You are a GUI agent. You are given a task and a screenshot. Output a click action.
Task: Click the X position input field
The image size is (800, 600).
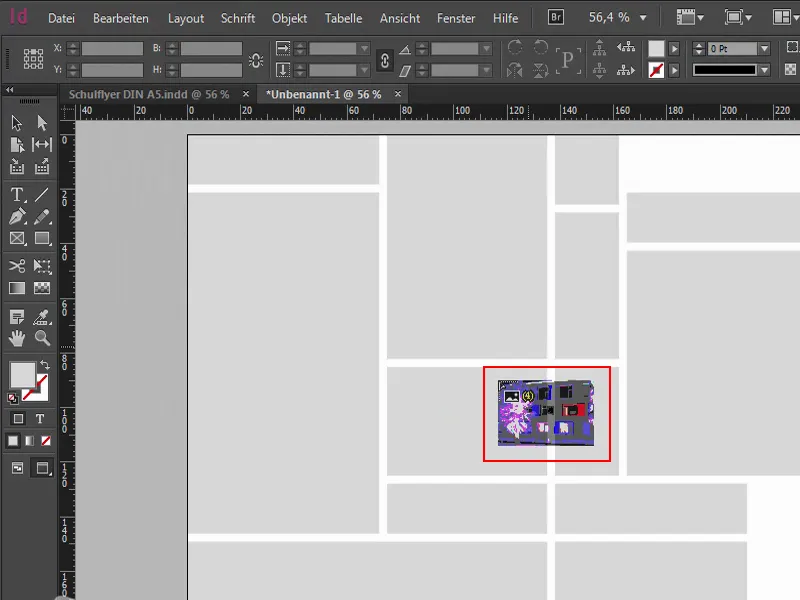pyautogui.click(x=112, y=48)
